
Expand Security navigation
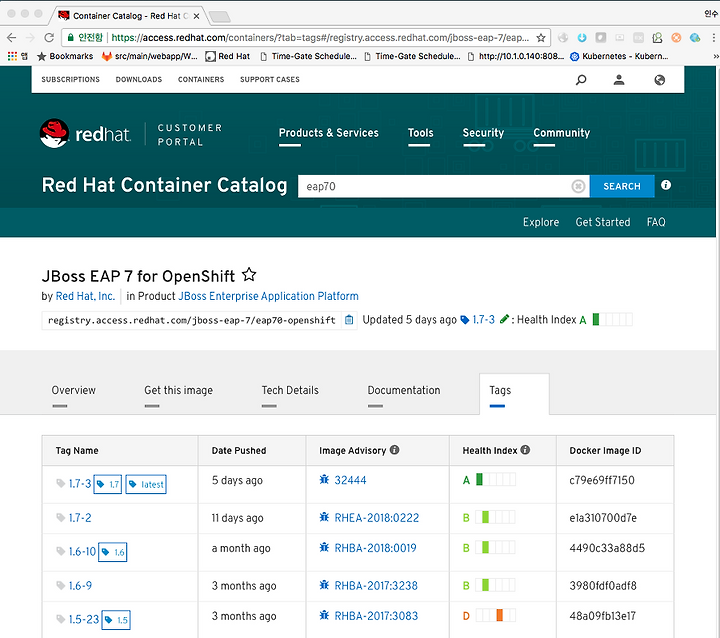tap(483, 133)
